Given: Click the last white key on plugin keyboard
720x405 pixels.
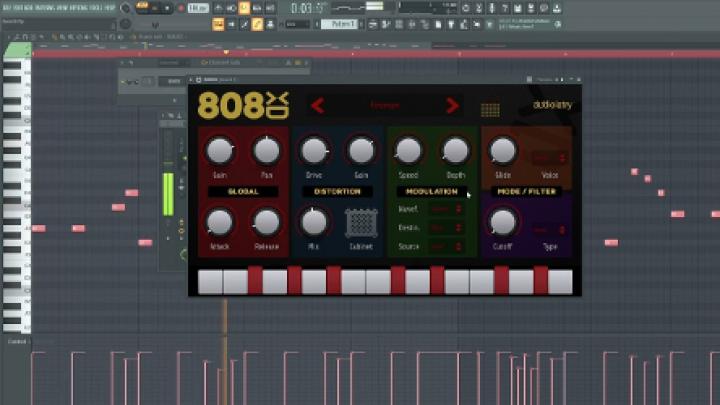Looking at the screenshot, I should coord(560,281).
